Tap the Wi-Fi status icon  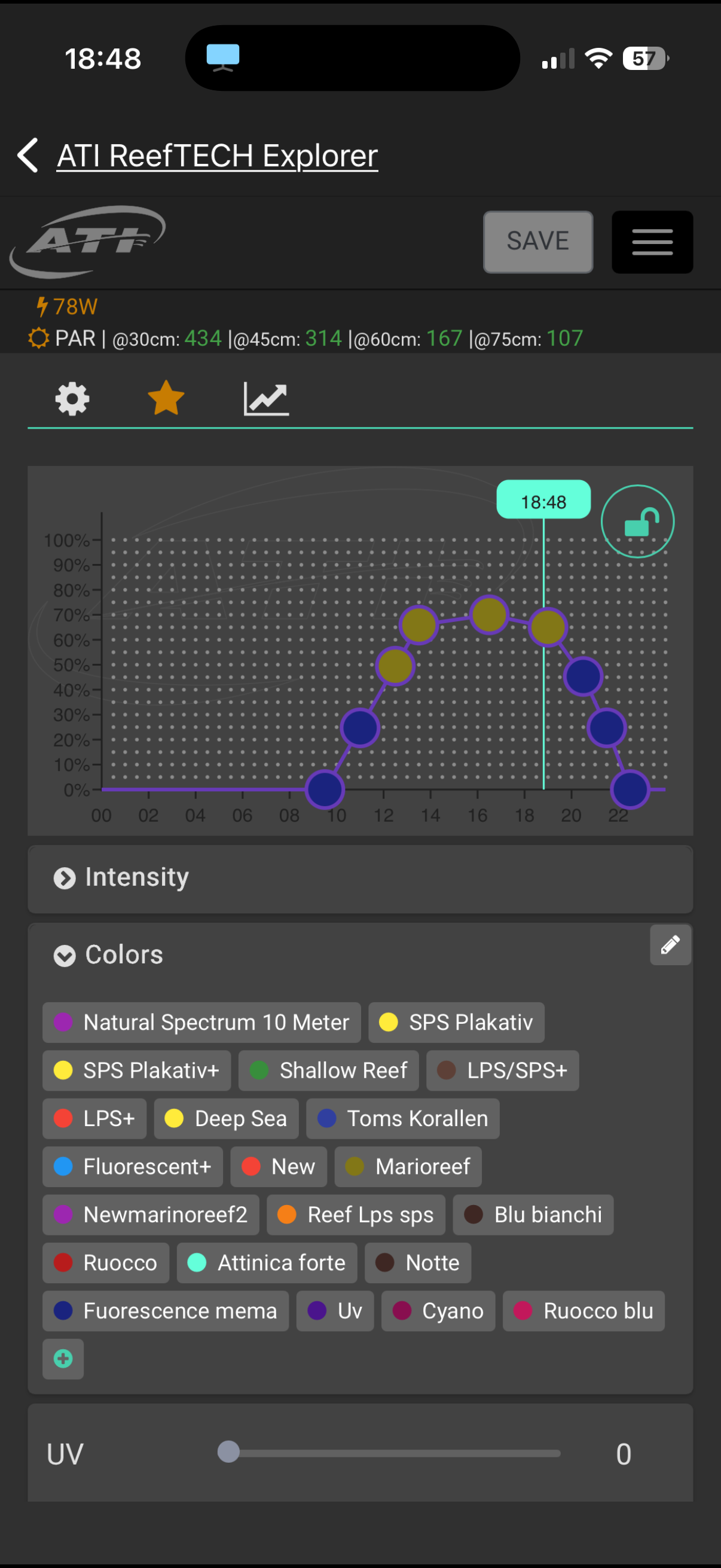point(598,59)
